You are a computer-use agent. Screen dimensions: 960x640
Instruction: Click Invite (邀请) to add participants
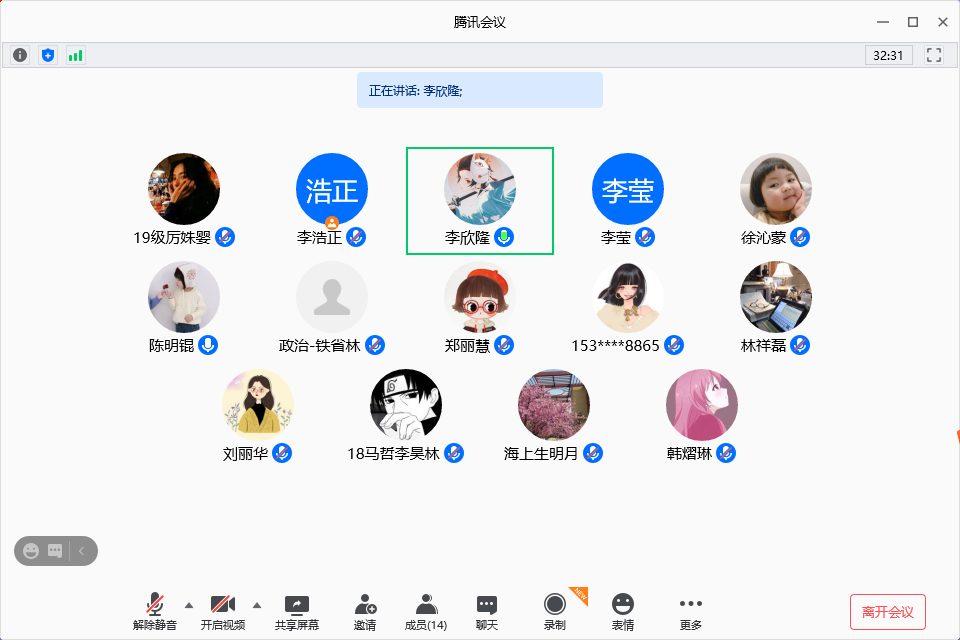point(365,611)
